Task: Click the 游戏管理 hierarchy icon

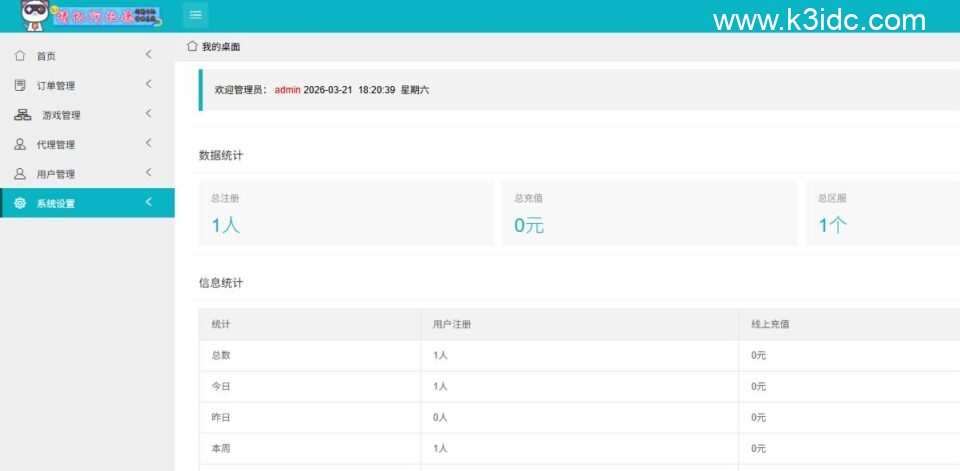Action: (22, 115)
